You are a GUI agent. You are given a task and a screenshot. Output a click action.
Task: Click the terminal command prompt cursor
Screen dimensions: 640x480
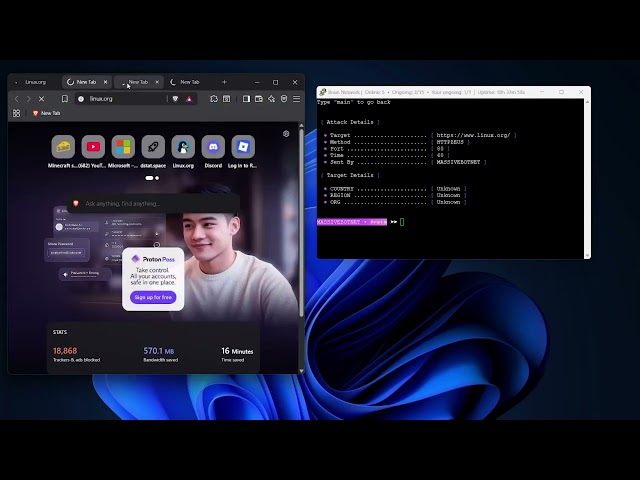tap(402, 222)
